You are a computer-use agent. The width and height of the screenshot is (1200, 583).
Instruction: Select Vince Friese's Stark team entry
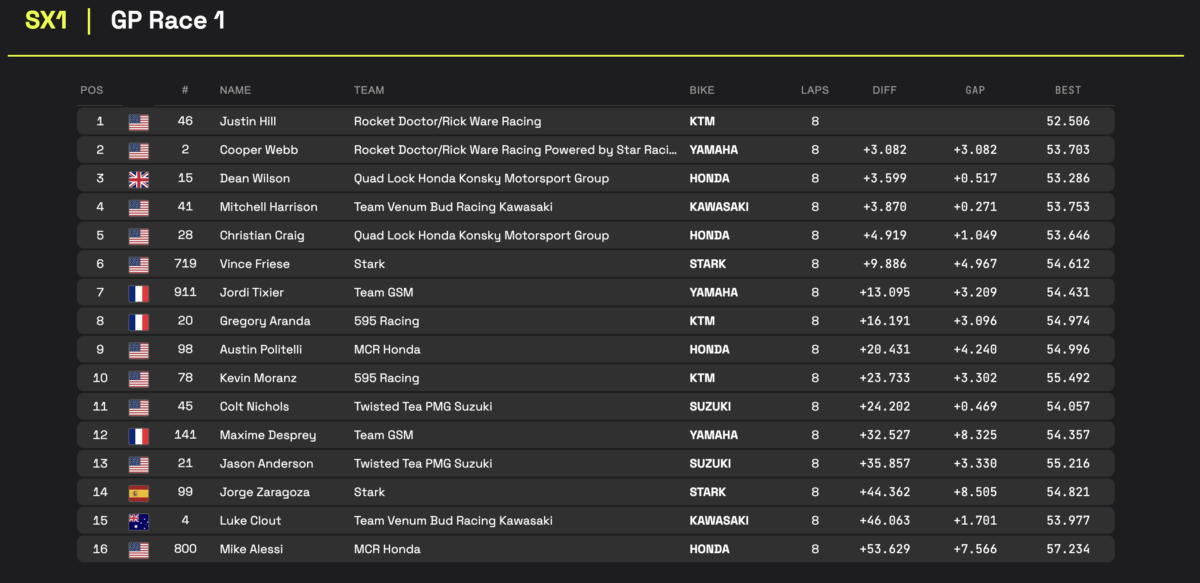pos(369,264)
